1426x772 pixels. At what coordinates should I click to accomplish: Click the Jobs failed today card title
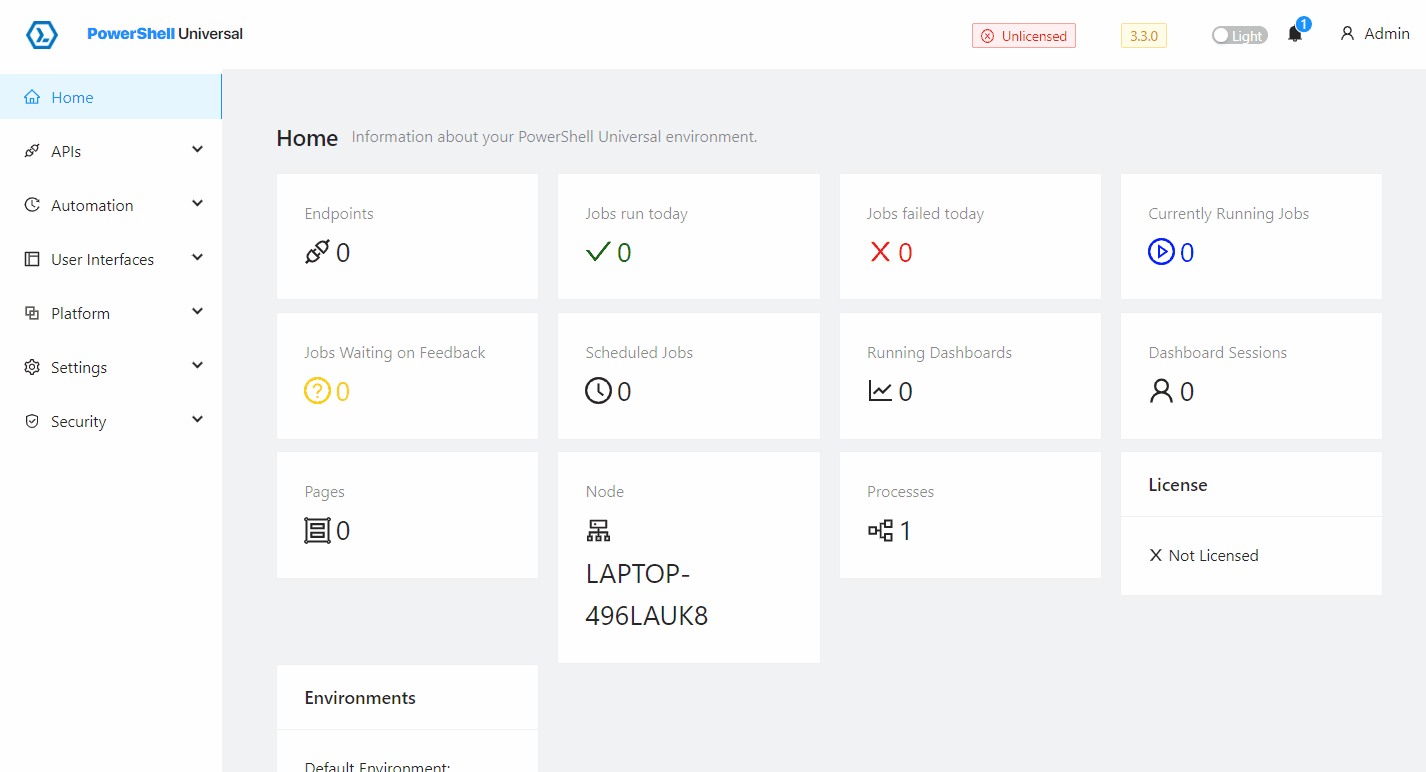926,214
